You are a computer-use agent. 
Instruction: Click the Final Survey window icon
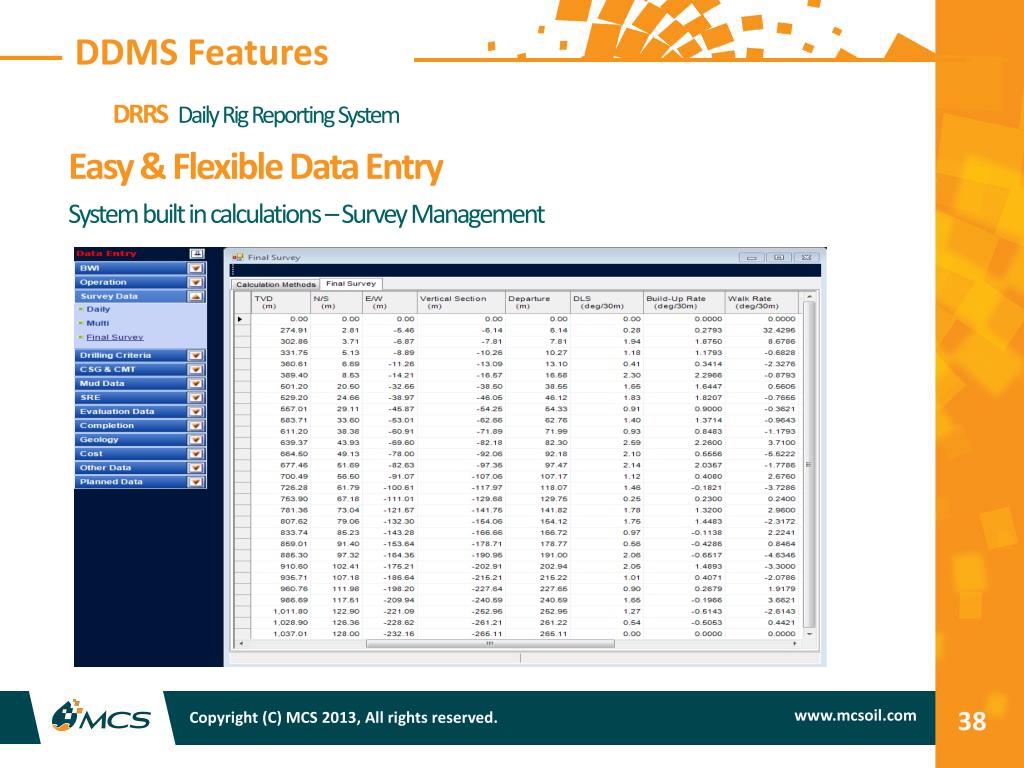click(x=238, y=257)
